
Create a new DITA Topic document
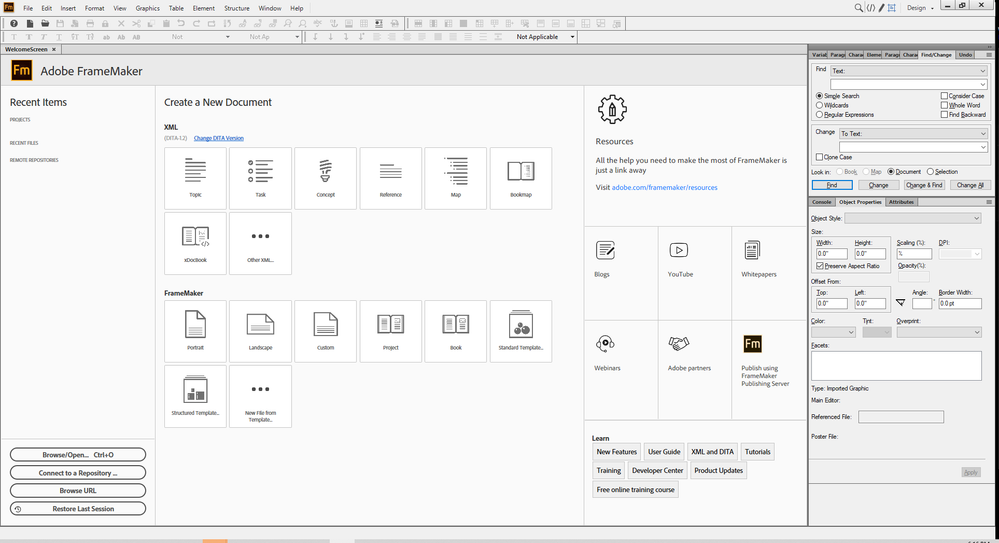click(196, 178)
